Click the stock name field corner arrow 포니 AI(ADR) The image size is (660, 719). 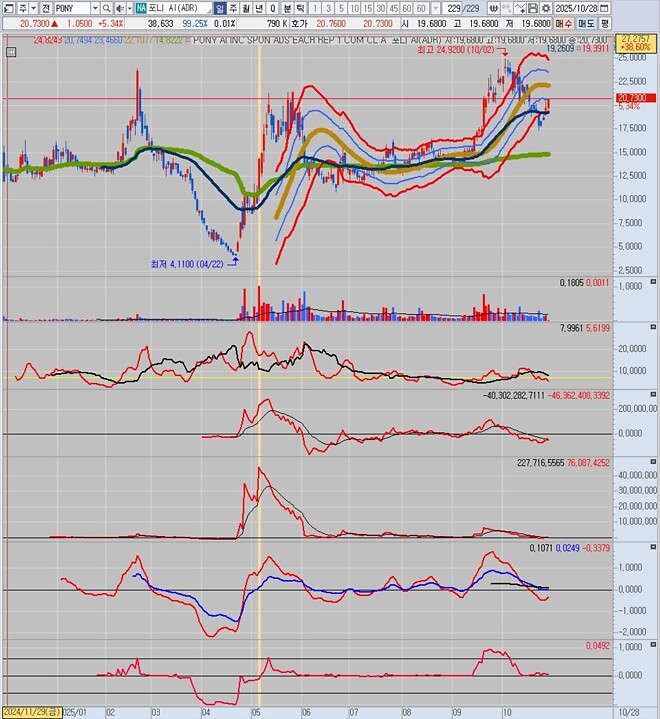[209, 10]
